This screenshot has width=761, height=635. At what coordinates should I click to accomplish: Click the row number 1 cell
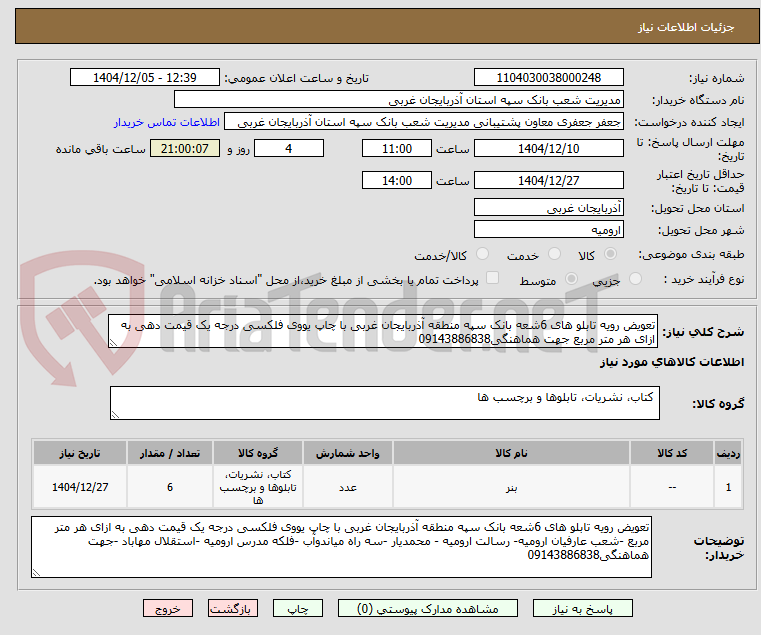[x=728, y=487]
